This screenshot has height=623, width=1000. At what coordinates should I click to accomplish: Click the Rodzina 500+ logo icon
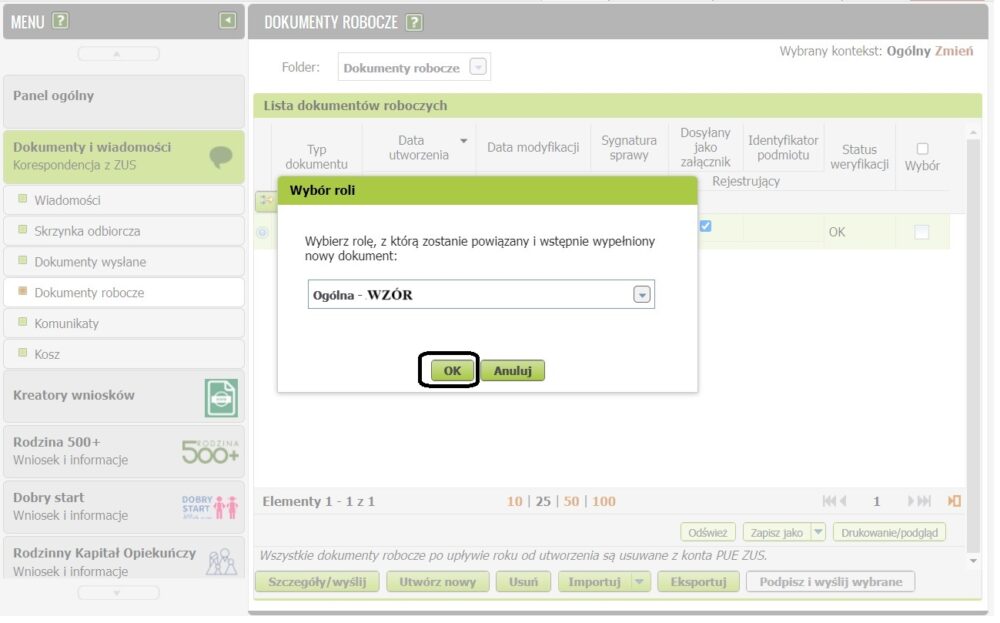click(210, 452)
